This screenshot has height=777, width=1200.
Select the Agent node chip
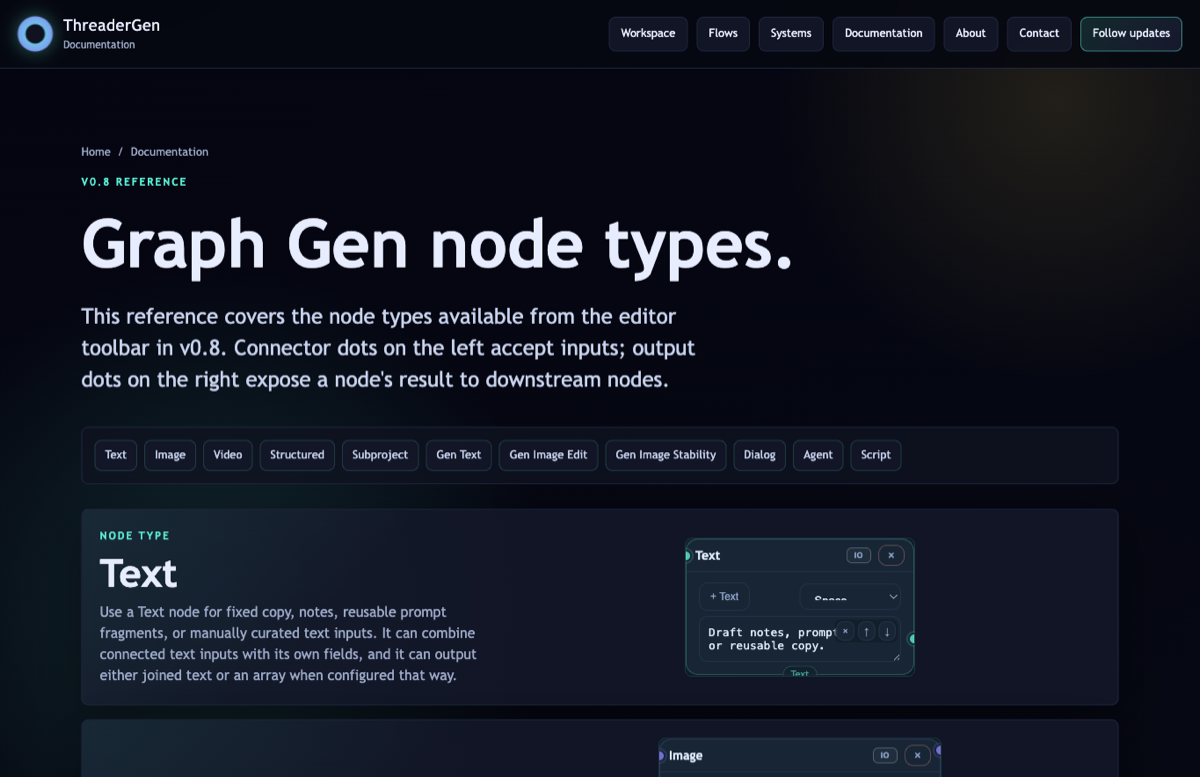click(x=818, y=455)
